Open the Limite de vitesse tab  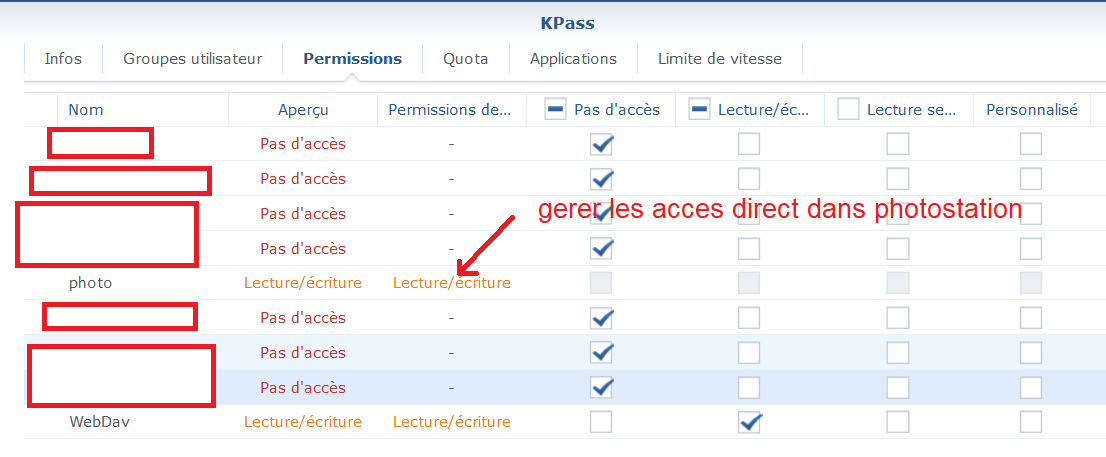tap(719, 59)
